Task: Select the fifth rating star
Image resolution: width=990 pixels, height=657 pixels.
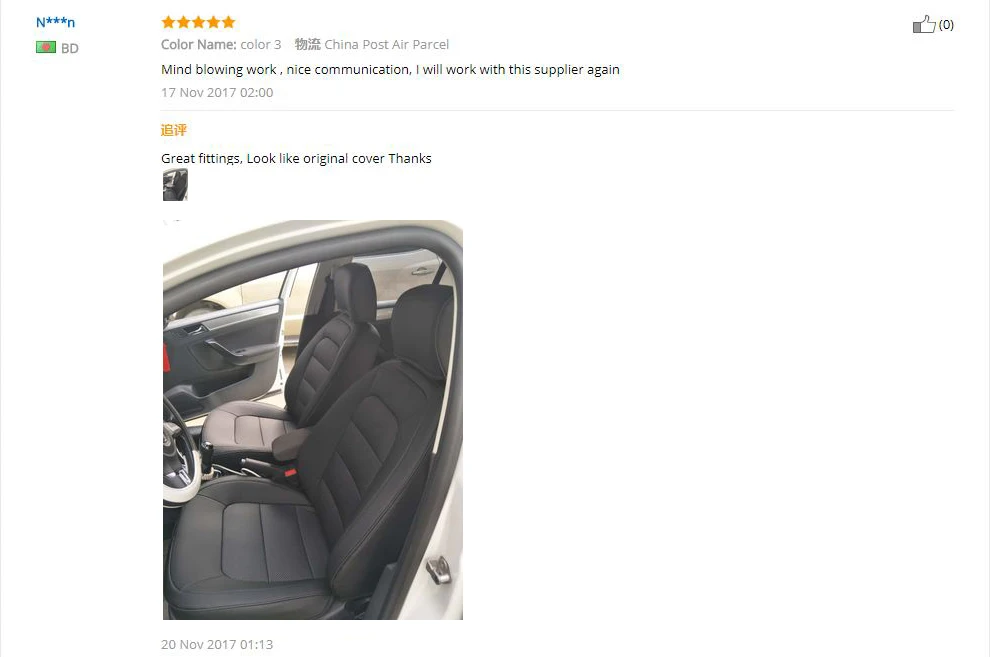Action: point(229,23)
